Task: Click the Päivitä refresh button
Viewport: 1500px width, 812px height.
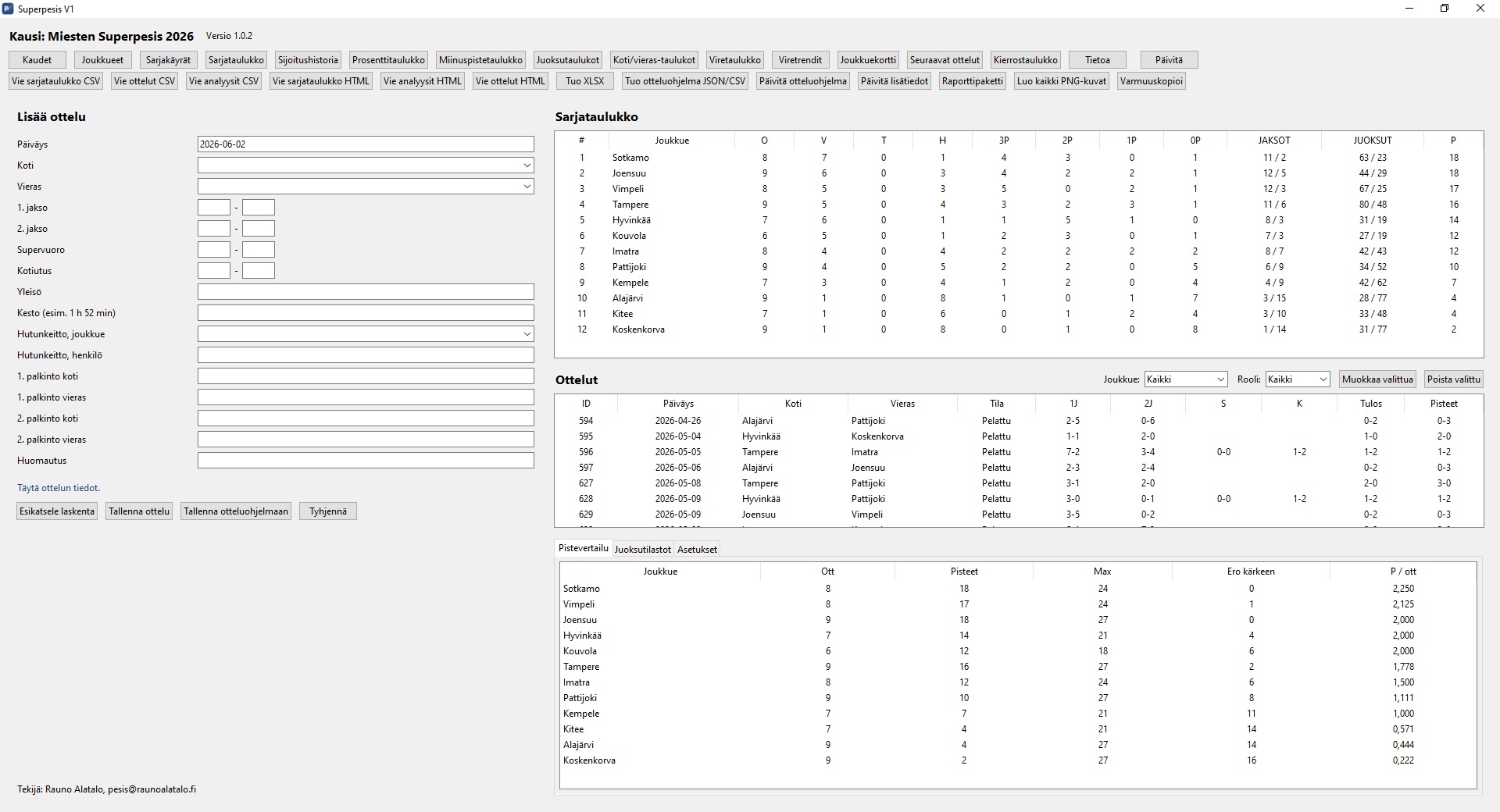Action: pos(1169,60)
